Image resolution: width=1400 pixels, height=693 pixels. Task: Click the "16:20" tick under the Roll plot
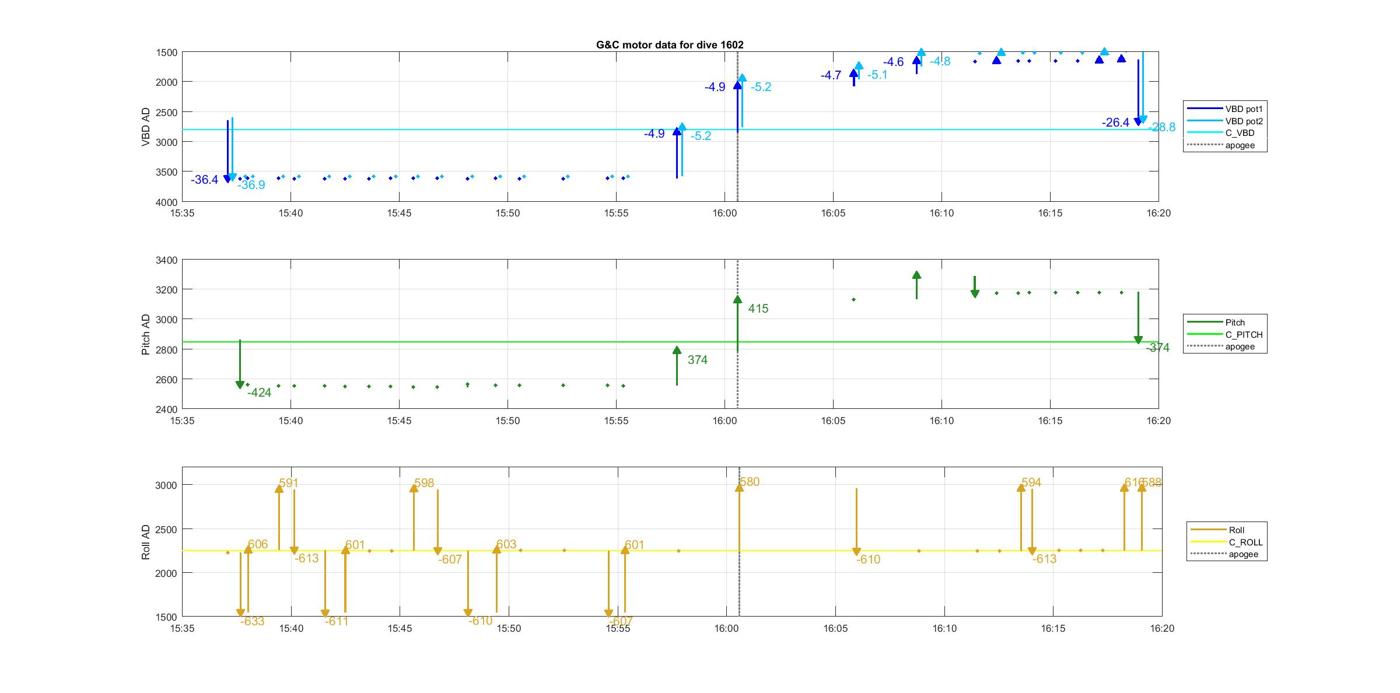point(1162,629)
